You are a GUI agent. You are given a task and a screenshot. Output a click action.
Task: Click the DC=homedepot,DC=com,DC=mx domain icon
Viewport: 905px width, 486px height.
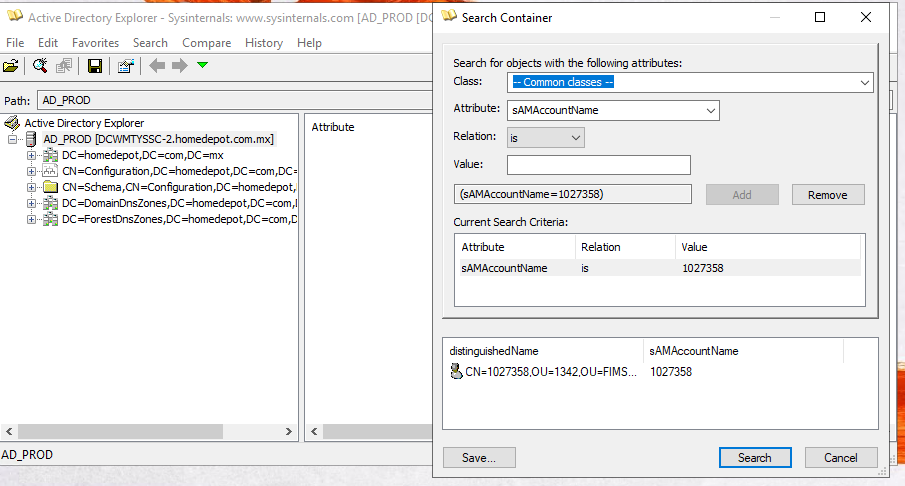(51, 155)
